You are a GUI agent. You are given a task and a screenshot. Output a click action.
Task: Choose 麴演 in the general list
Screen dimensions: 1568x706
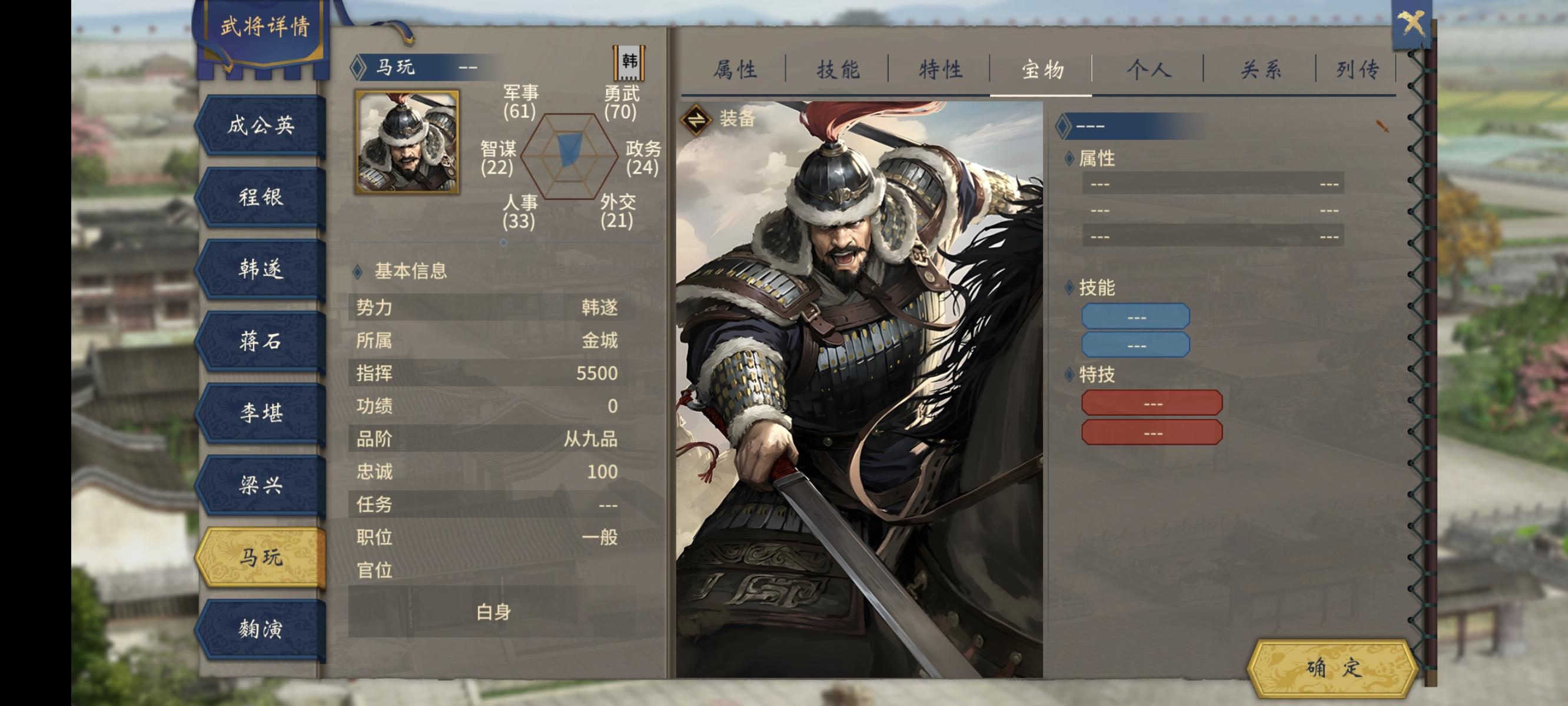coord(261,630)
